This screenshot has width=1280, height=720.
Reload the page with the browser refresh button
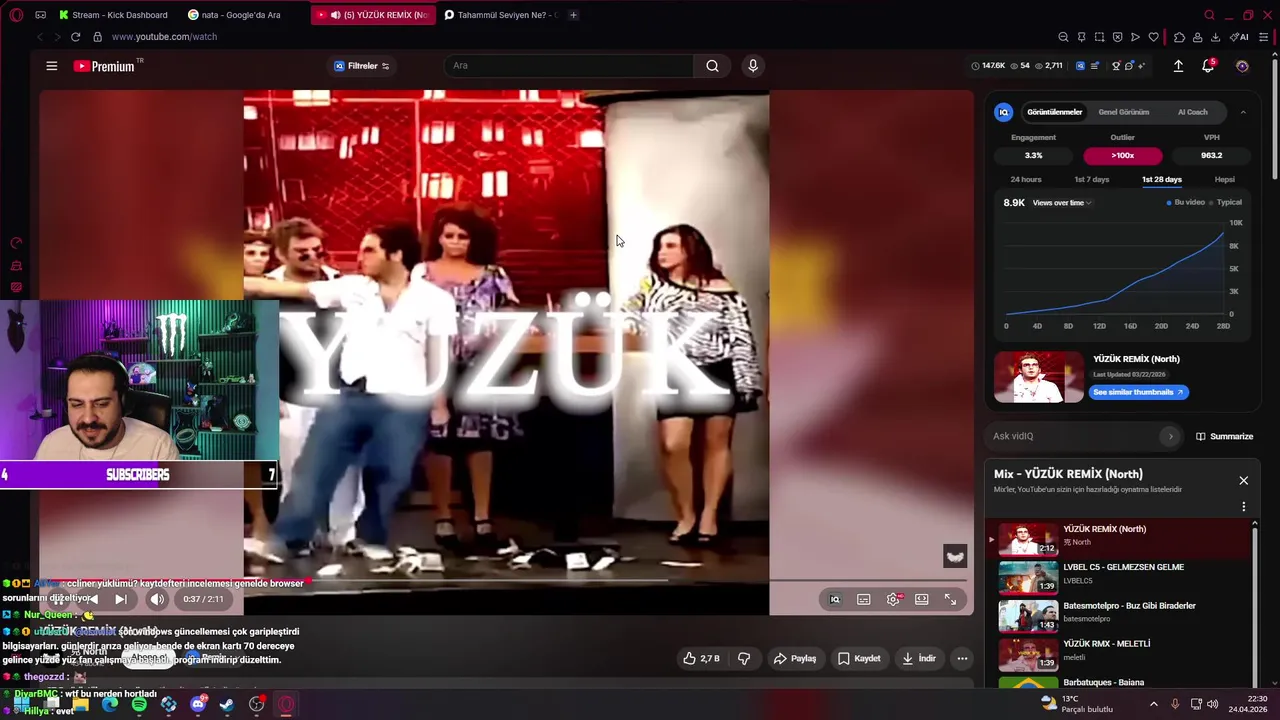[x=75, y=37]
